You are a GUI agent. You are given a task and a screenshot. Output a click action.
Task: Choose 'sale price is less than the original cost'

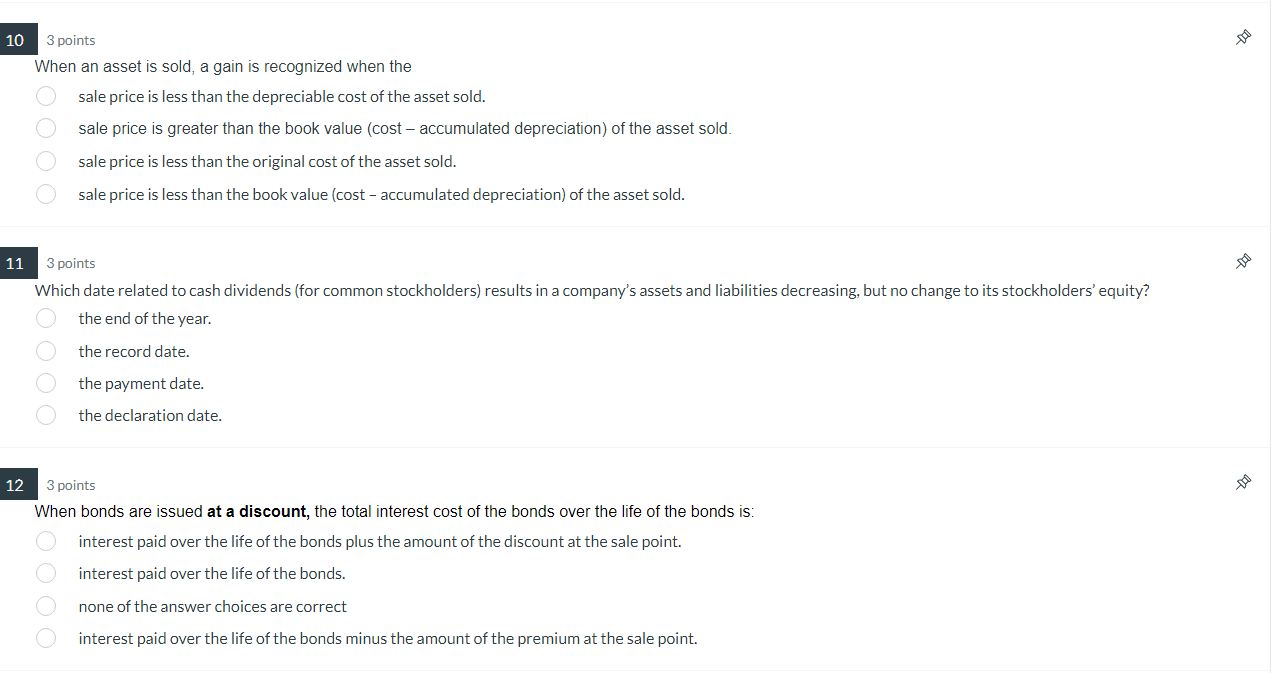tap(46, 161)
